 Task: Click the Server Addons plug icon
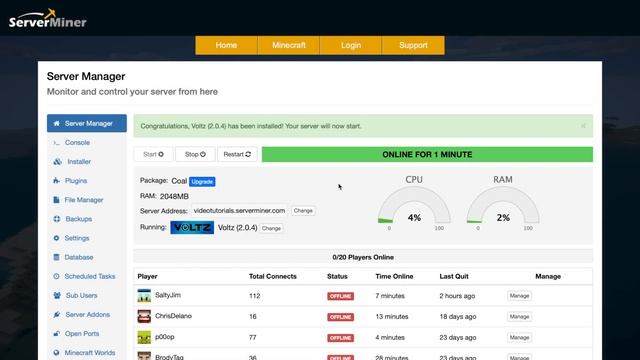coord(57,314)
